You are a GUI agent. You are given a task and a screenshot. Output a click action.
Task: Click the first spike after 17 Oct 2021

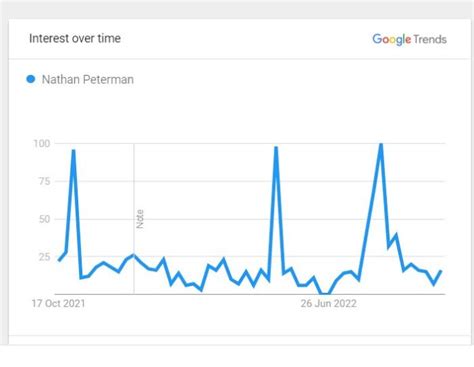[x=73, y=151]
